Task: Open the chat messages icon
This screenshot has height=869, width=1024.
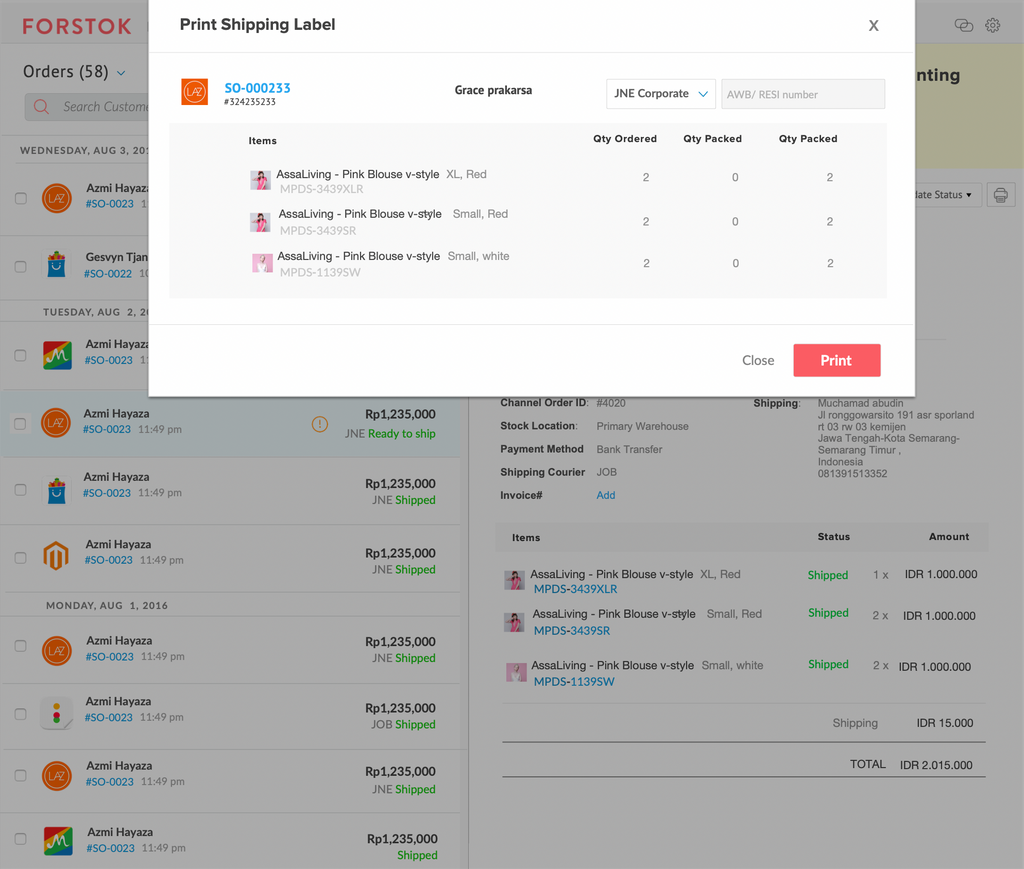Action: tap(964, 25)
